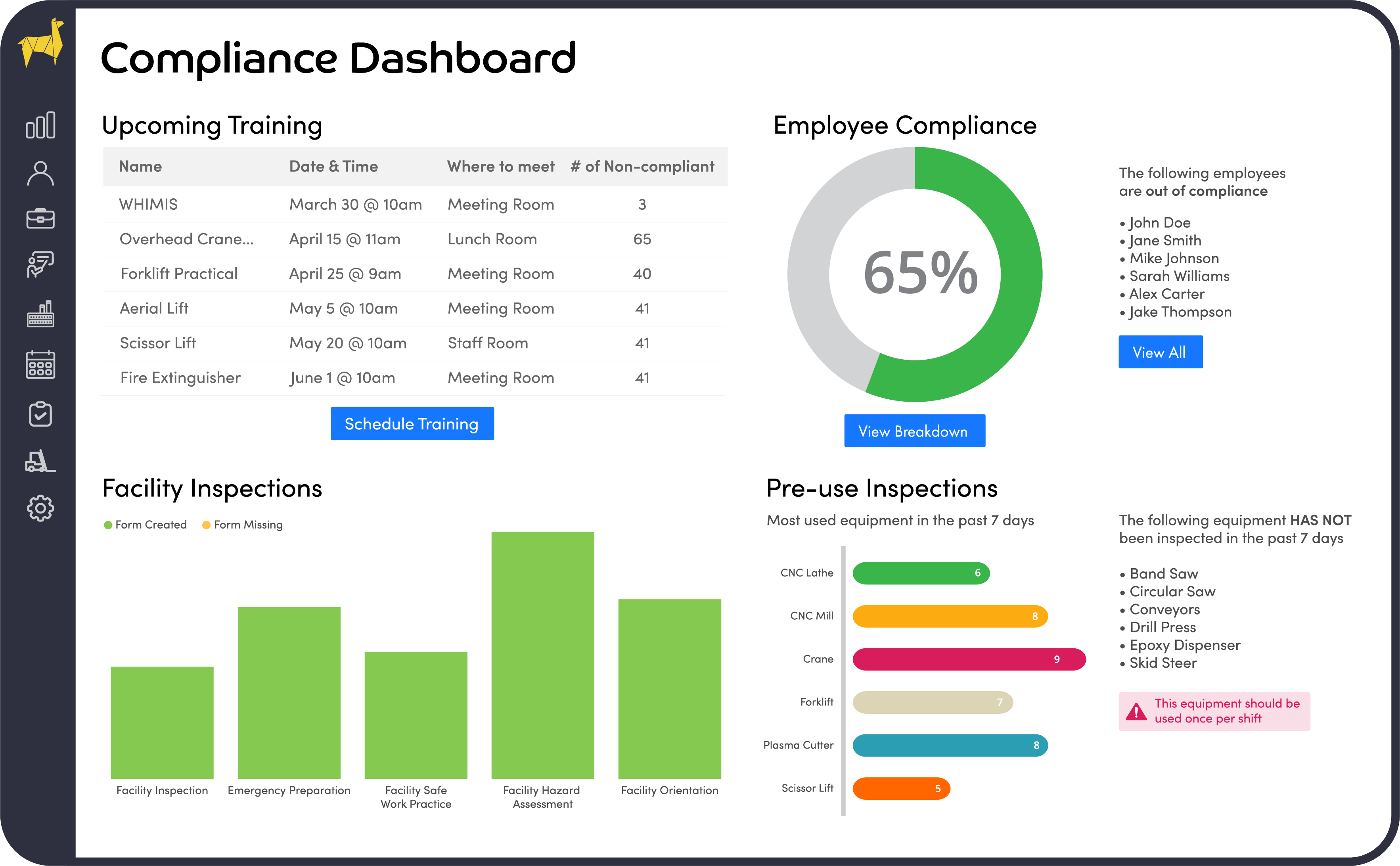Screen dimensions: 1400x866
Task: Select the Overhead Crane... training row
Action: [415, 239]
